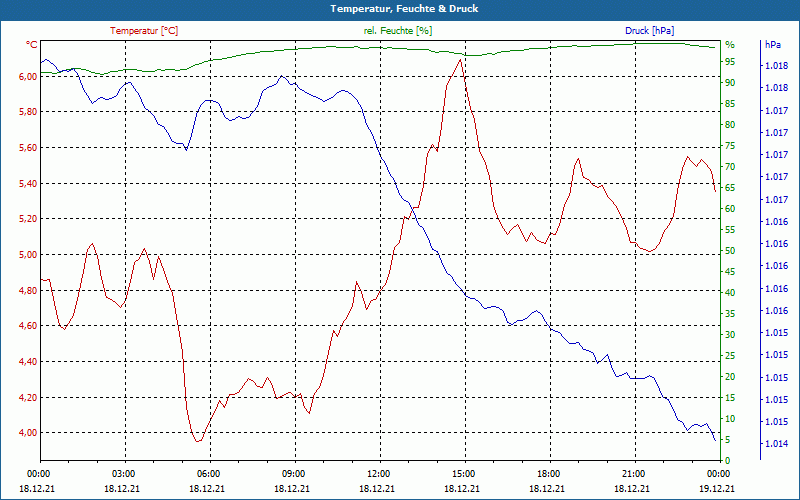Click the green humidity axis value 35

pyautogui.click(x=730, y=314)
